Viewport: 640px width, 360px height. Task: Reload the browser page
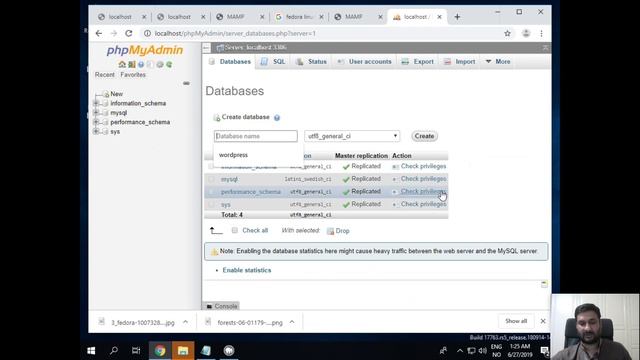129,33
